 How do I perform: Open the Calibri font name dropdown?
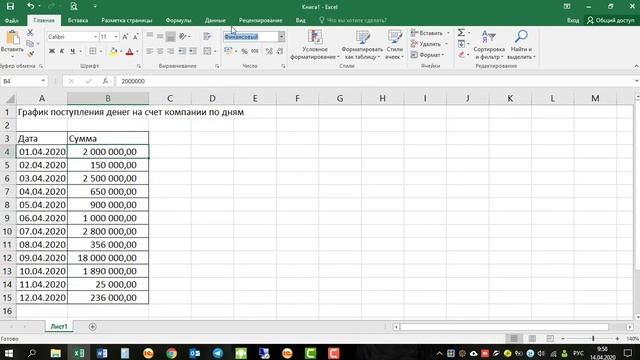click(96, 37)
